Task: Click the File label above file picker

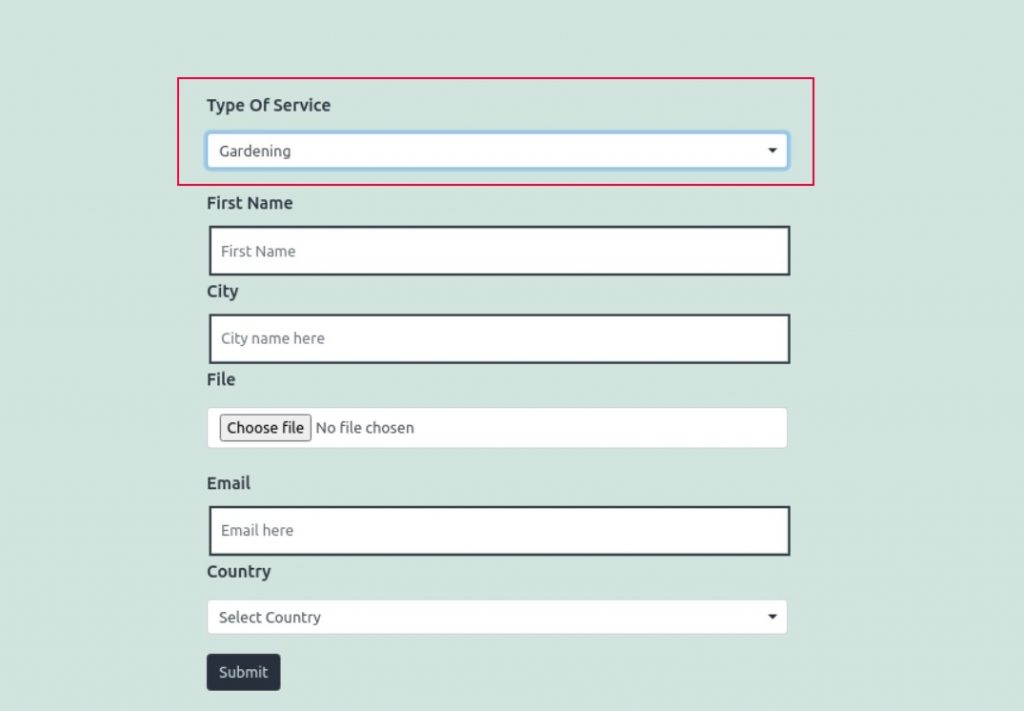Action: [x=220, y=379]
